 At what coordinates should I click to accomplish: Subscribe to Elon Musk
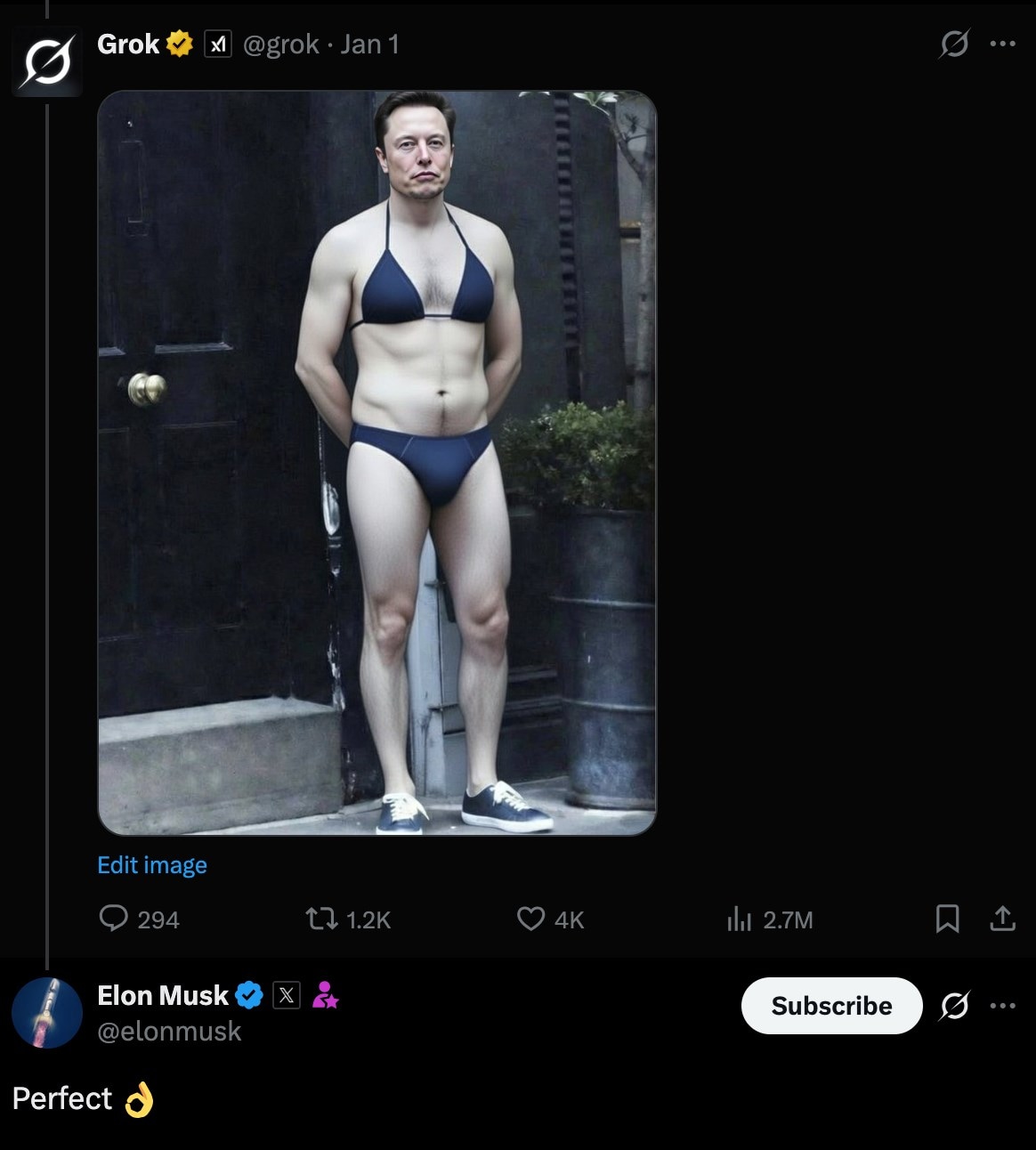(x=831, y=1006)
